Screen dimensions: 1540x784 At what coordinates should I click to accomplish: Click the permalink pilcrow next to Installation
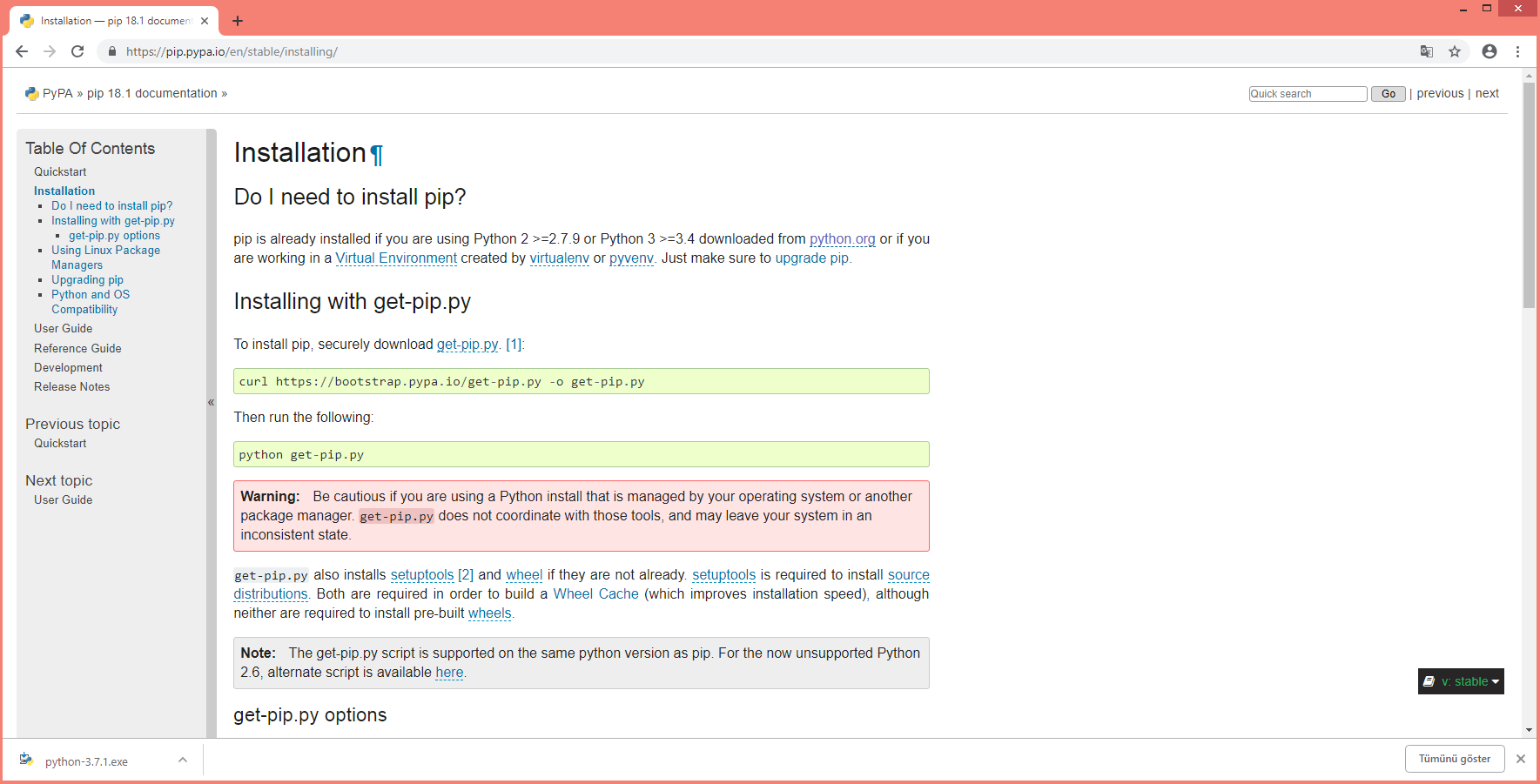[377, 155]
